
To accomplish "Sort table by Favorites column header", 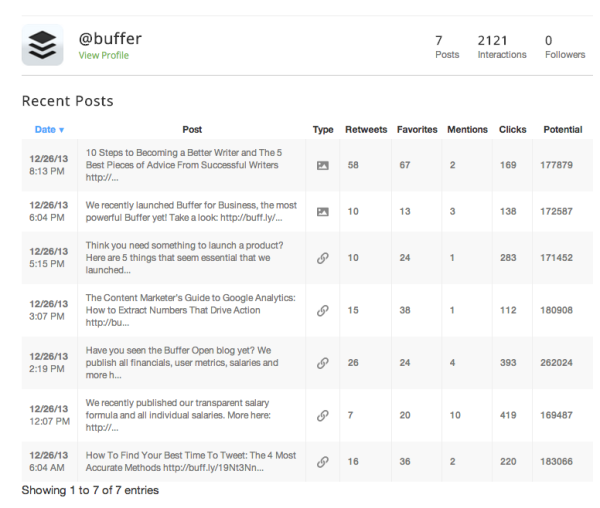I will point(417,130).
